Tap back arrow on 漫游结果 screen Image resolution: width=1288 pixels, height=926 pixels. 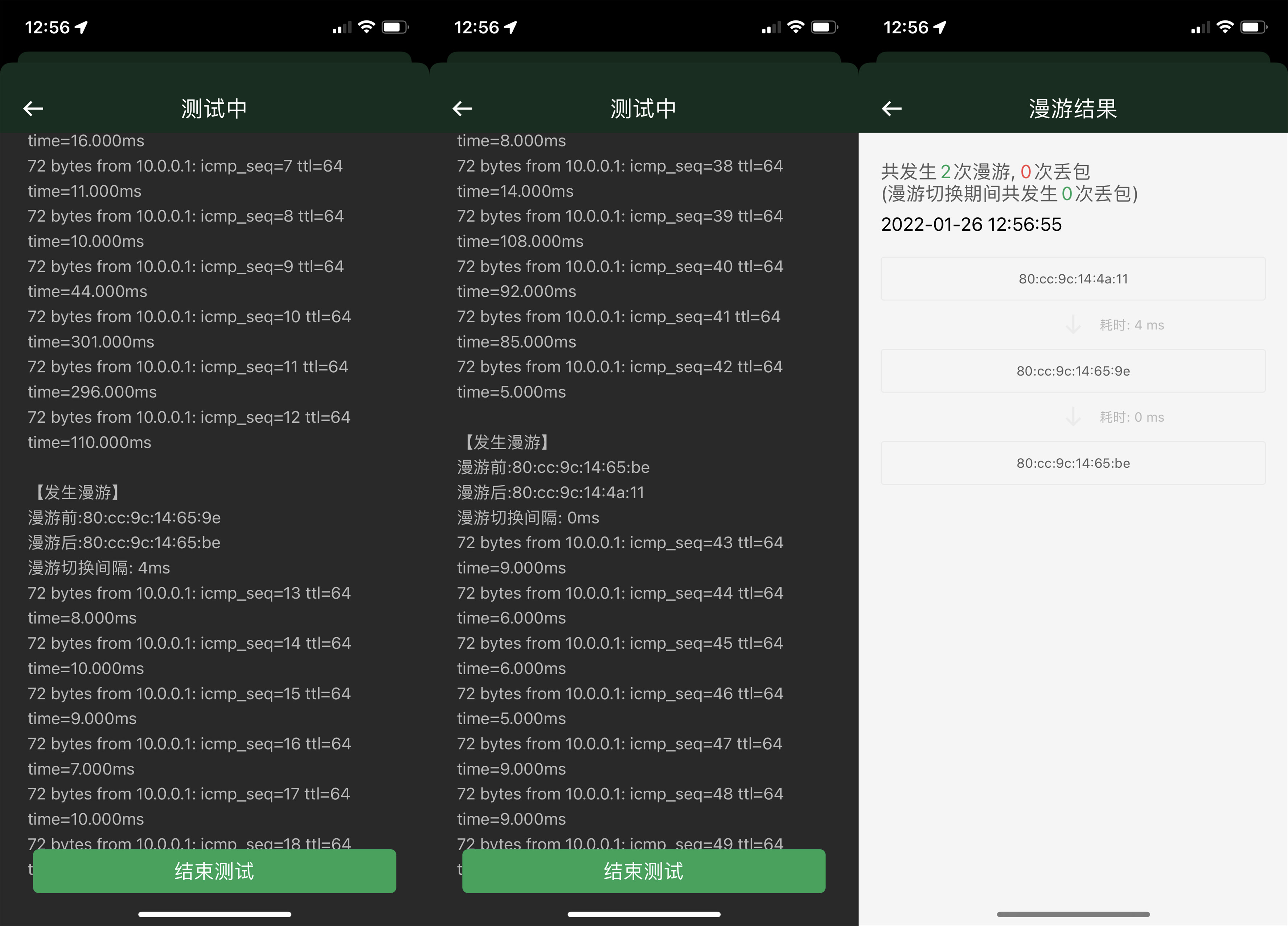click(891, 108)
